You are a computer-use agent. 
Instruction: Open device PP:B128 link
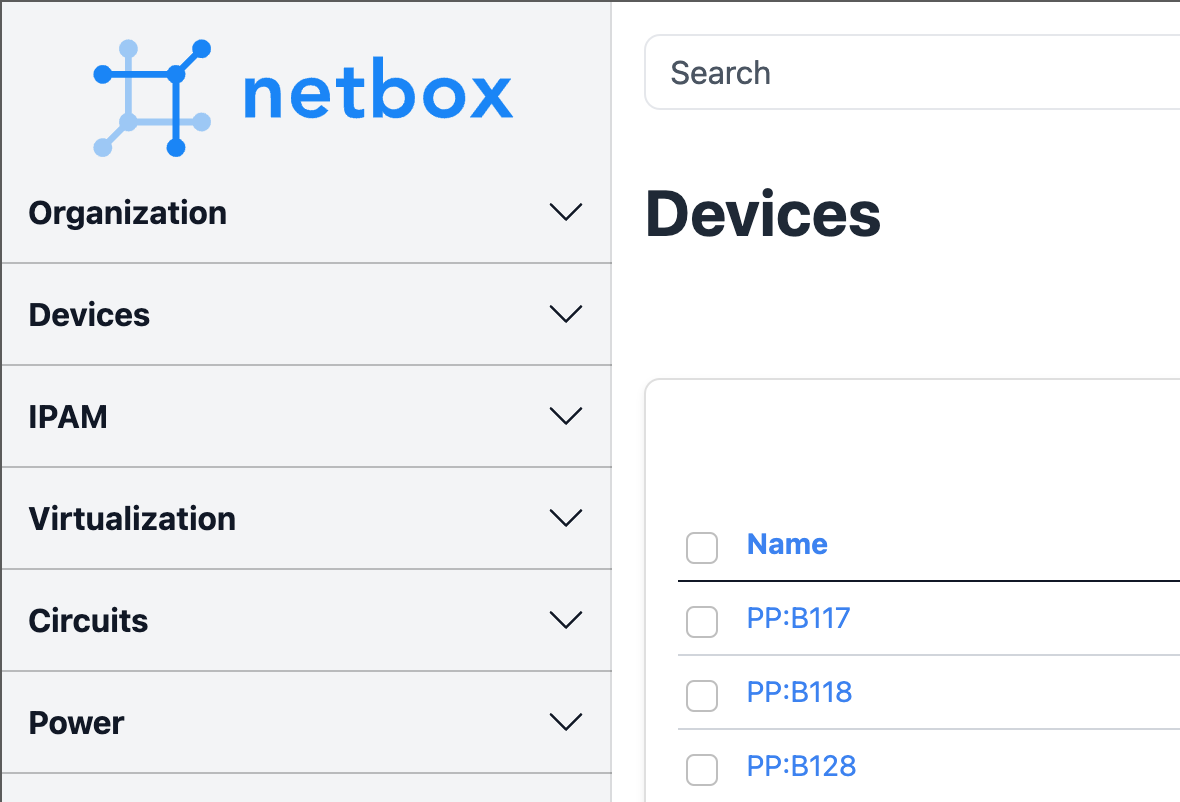pyautogui.click(x=801, y=766)
